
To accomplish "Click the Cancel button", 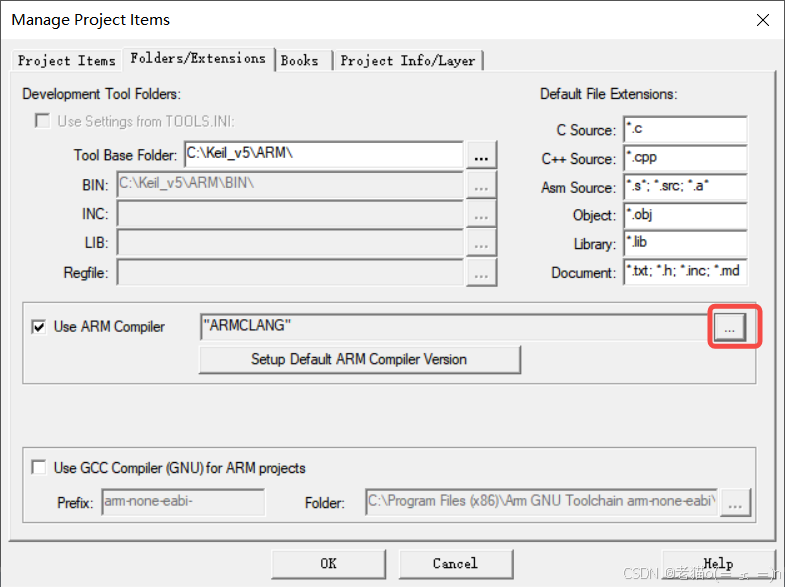I will click(456, 563).
